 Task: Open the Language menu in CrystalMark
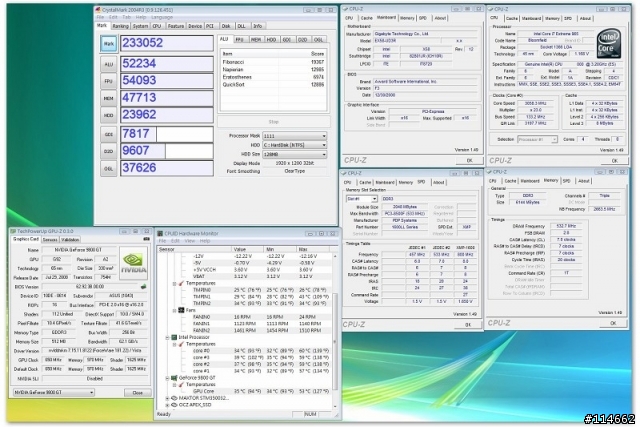(x=162, y=18)
